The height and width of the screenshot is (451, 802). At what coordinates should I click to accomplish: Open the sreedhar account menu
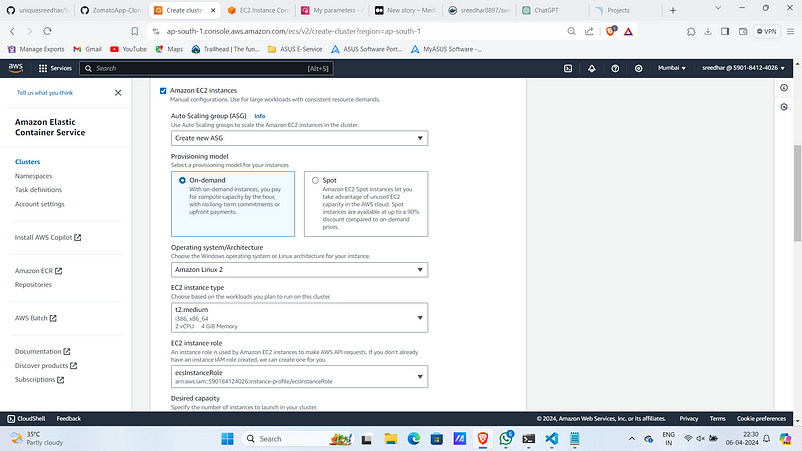pyautogui.click(x=743, y=68)
